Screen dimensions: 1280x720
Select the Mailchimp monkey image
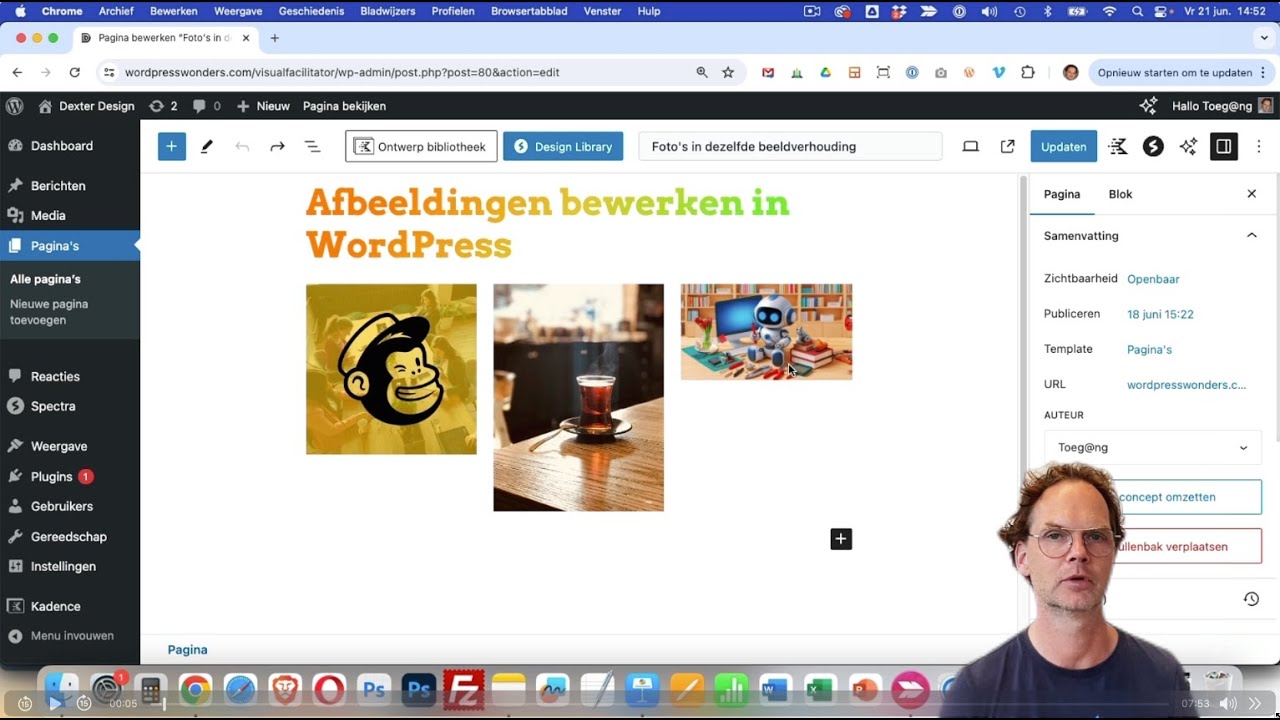(391, 369)
